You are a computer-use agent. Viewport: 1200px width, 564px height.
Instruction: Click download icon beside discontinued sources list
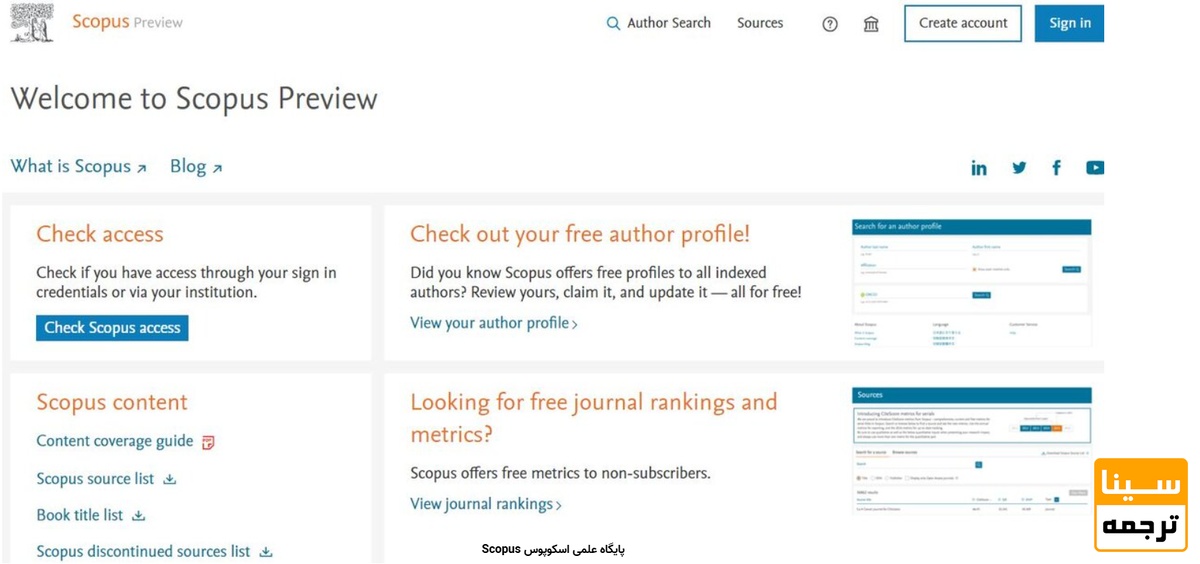(266, 552)
